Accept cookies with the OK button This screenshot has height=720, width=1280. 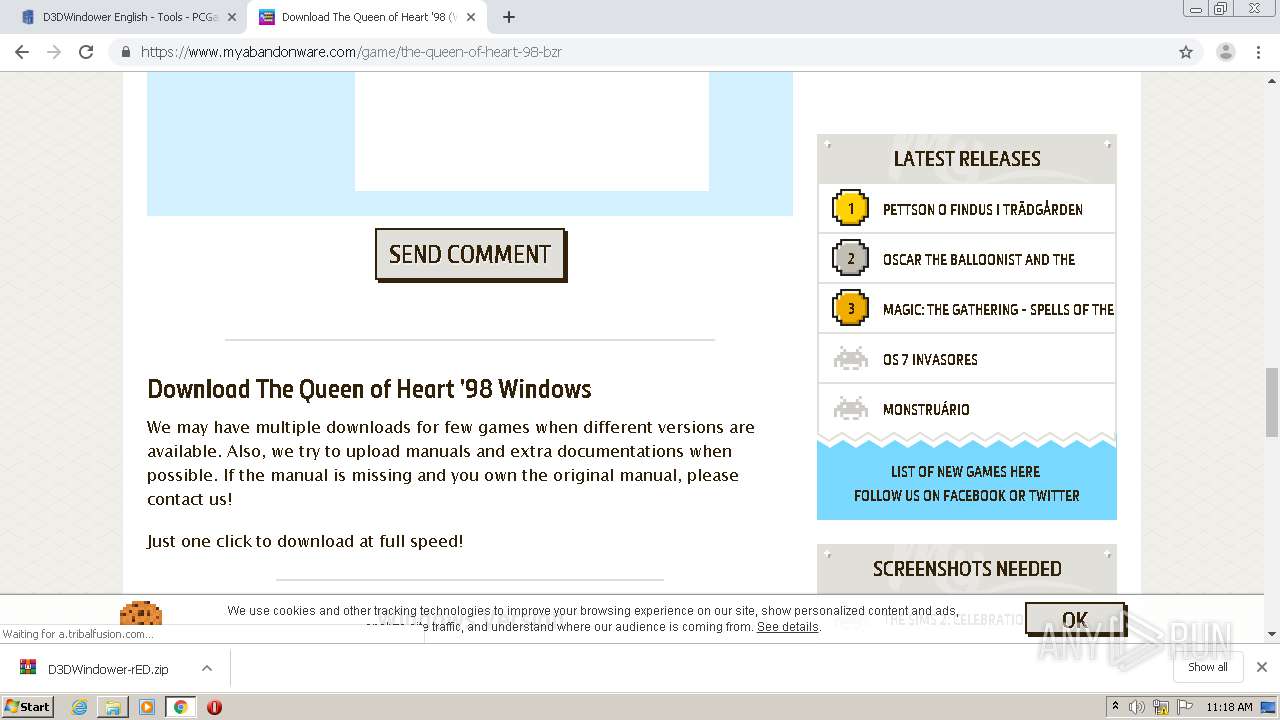(x=1074, y=620)
